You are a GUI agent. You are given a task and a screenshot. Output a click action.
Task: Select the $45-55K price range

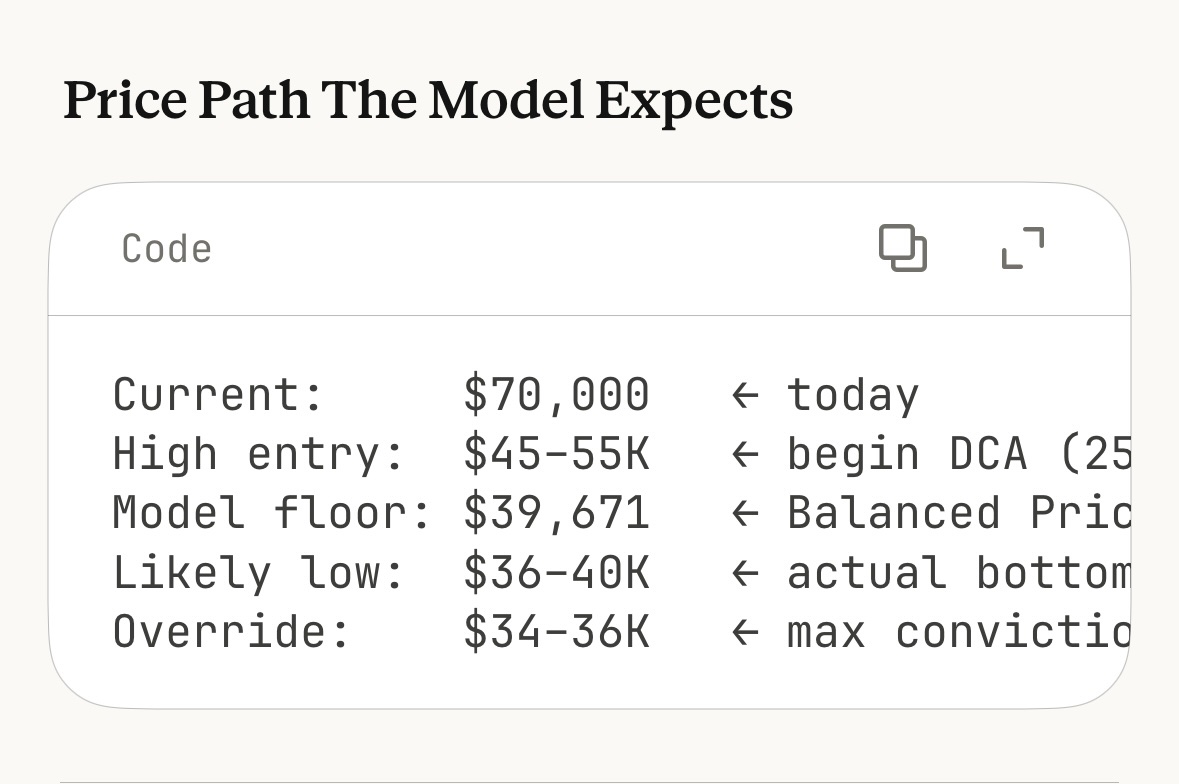click(x=556, y=454)
